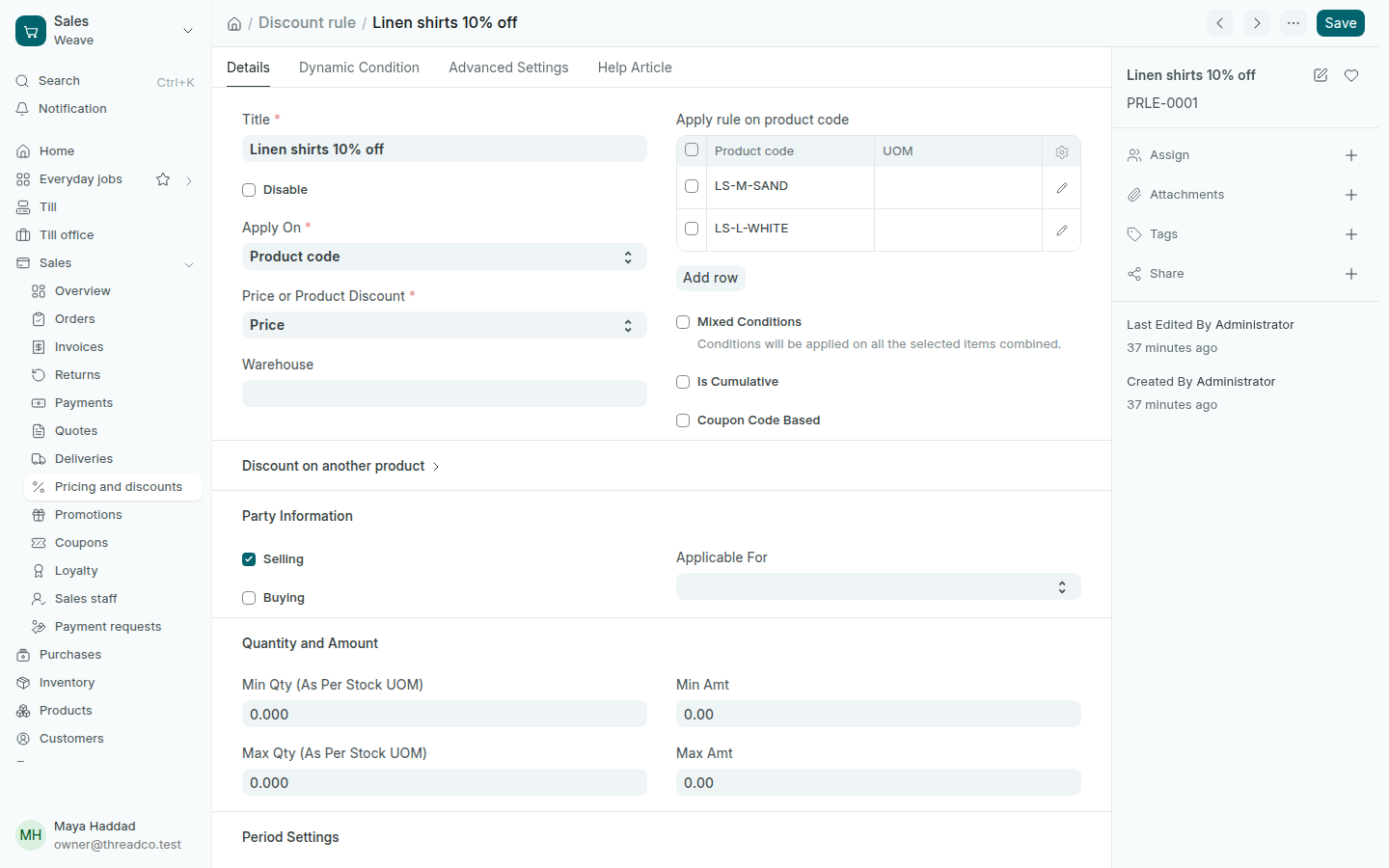The image size is (1389, 868).
Task: Open Promotions in the sidebar
Action: (114, 515)
